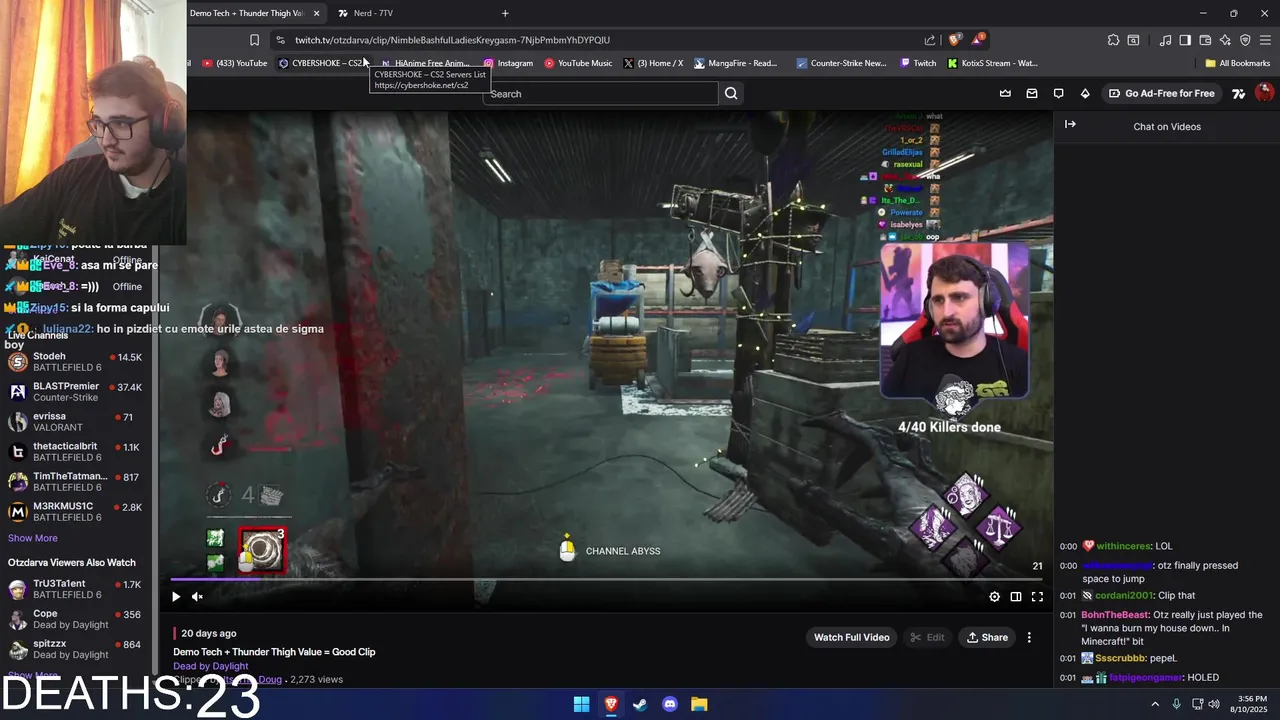Play the Twitch clip
Viewport: 1280px width, 720px height.
(x=176, y=597)
